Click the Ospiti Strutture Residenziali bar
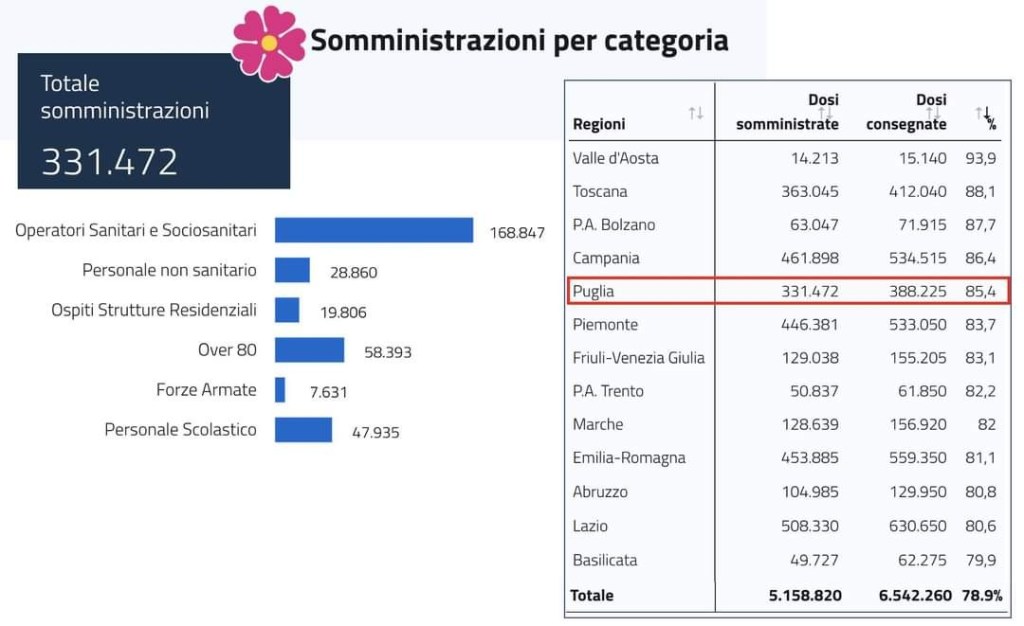The width and height of the screenshot is (1024, 626). (x=287, y=310)
